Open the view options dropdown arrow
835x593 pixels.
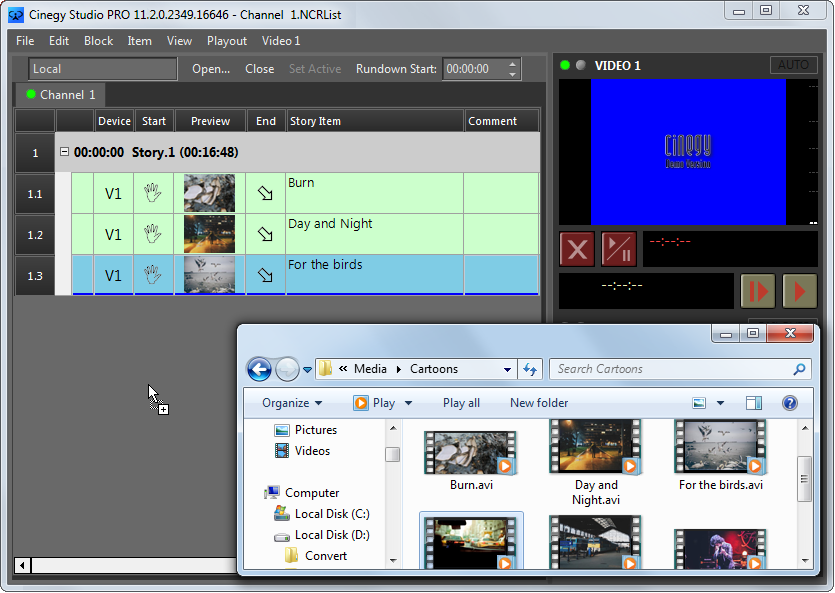(720, 403)
